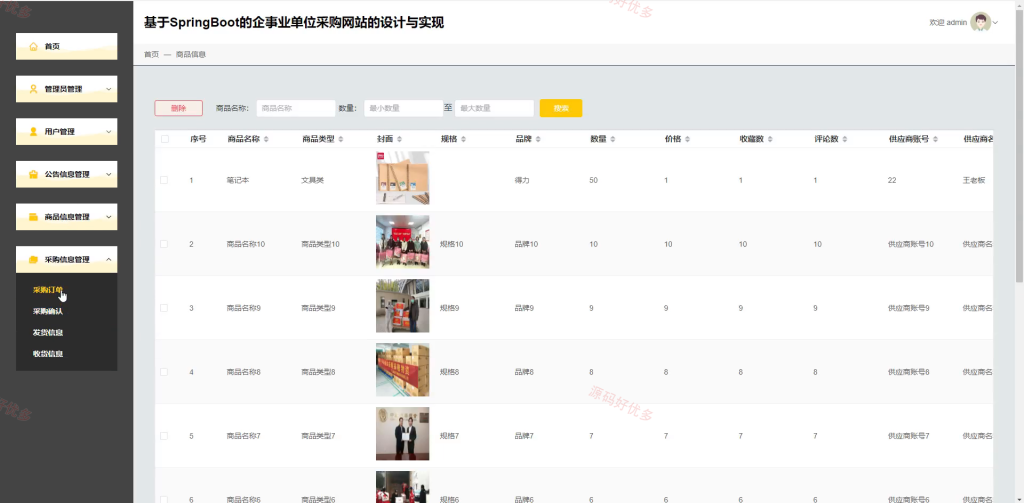Click the 管理员管理 person icon
This screenshot has height=503, width=1024.
coord(33,89)
